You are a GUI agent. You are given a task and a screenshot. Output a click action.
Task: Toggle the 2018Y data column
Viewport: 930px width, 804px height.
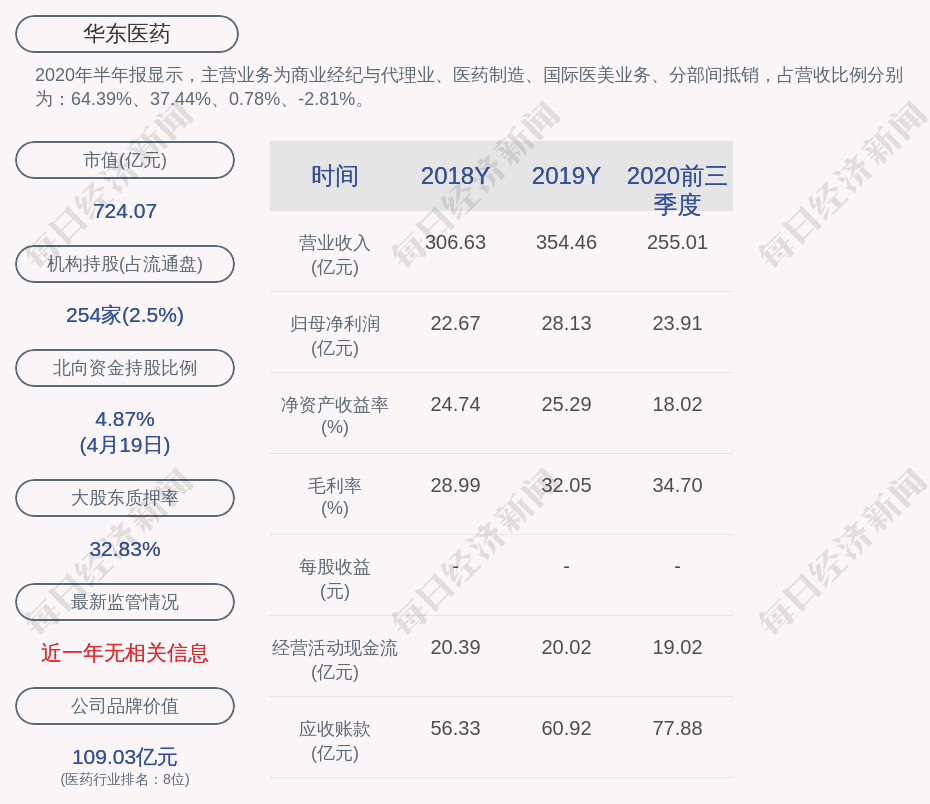[x=457, y=176]
